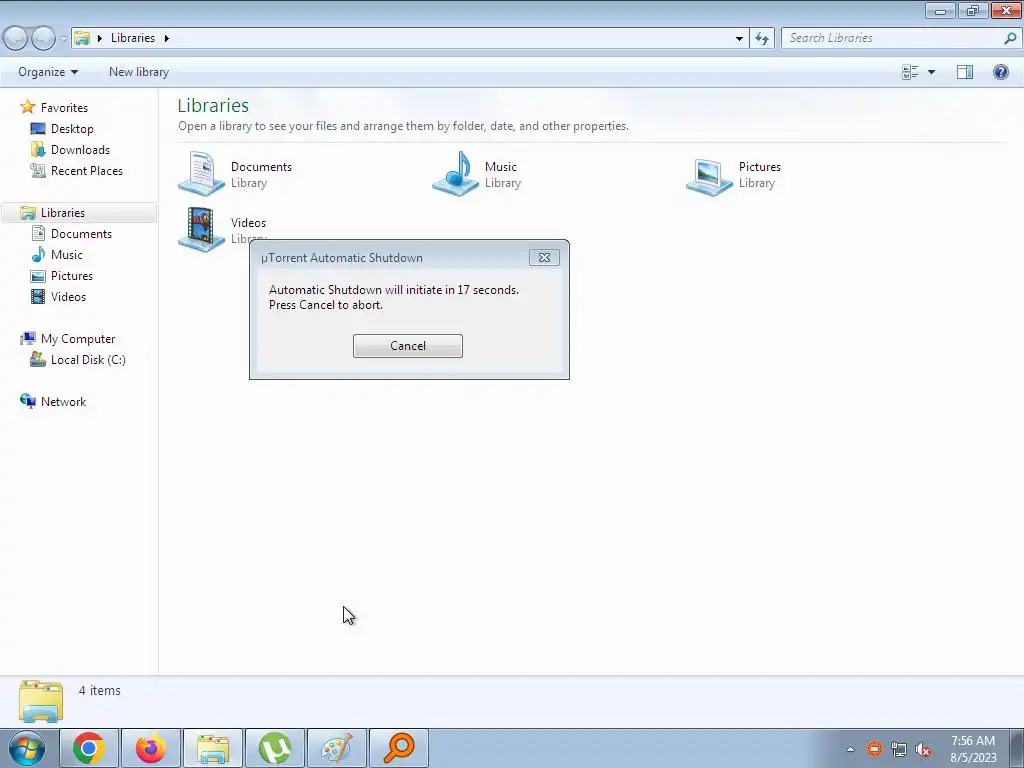The image size is (1024, 768).
Task: Open the Videos library icon
Action: click(202, 229)
